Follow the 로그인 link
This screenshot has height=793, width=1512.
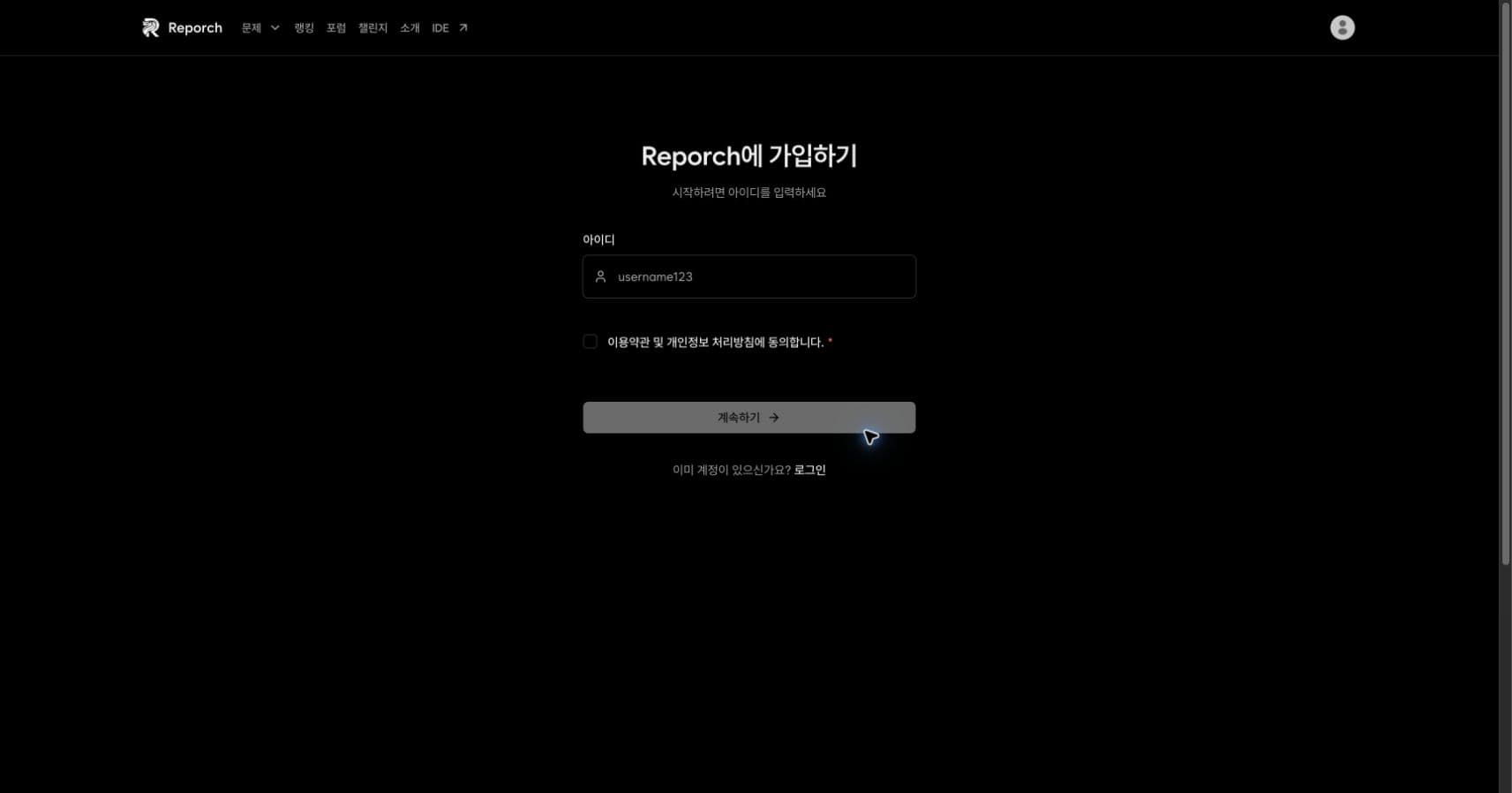[x=809, y=470]
